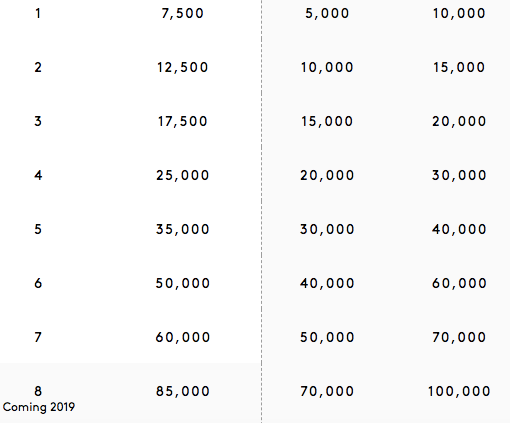Select the 12,500 cell in row 2
The image size is (510, 423).
point(182,68)
